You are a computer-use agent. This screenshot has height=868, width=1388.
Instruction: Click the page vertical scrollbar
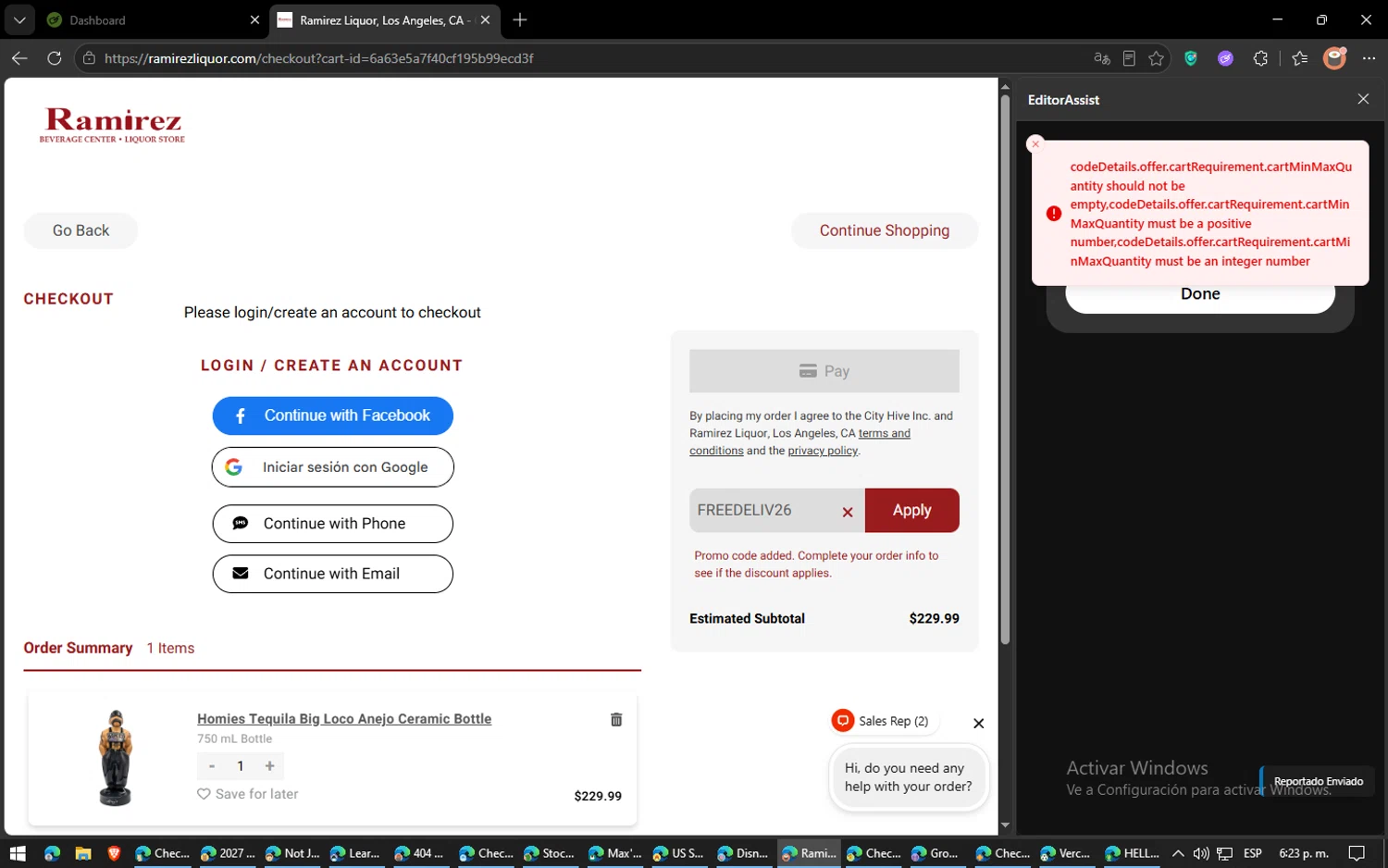point(1005,370)
